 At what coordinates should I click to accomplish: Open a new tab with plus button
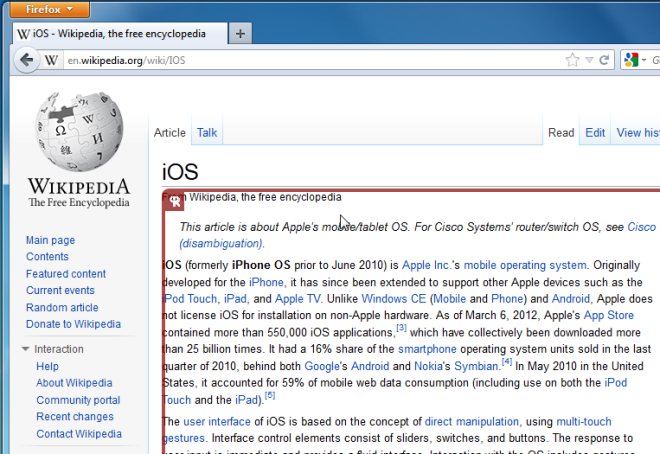[240, 34]
